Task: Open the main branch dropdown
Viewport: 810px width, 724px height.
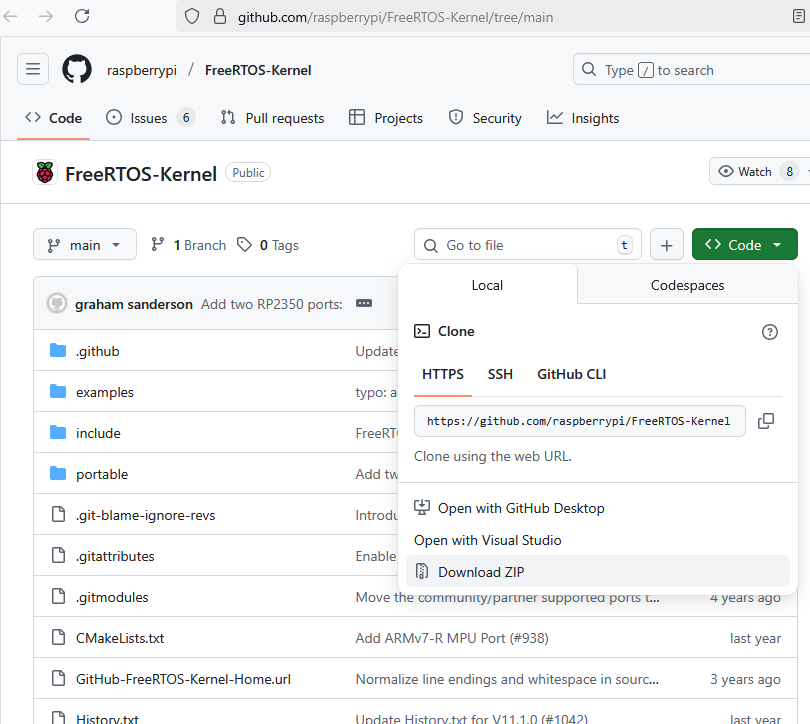Action: pyautogui.click(x=84, y=244)
